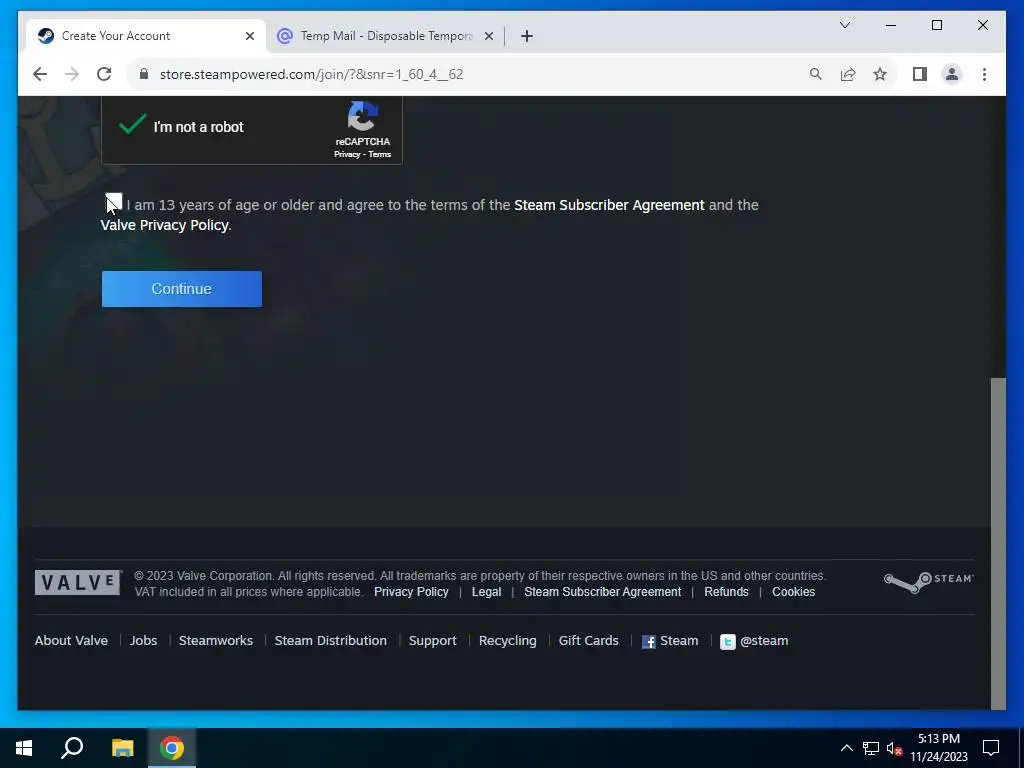This screenshot has height=768, width=1024.
Task: Open @steam Twitter link
Action: click(x=754, y=641)
